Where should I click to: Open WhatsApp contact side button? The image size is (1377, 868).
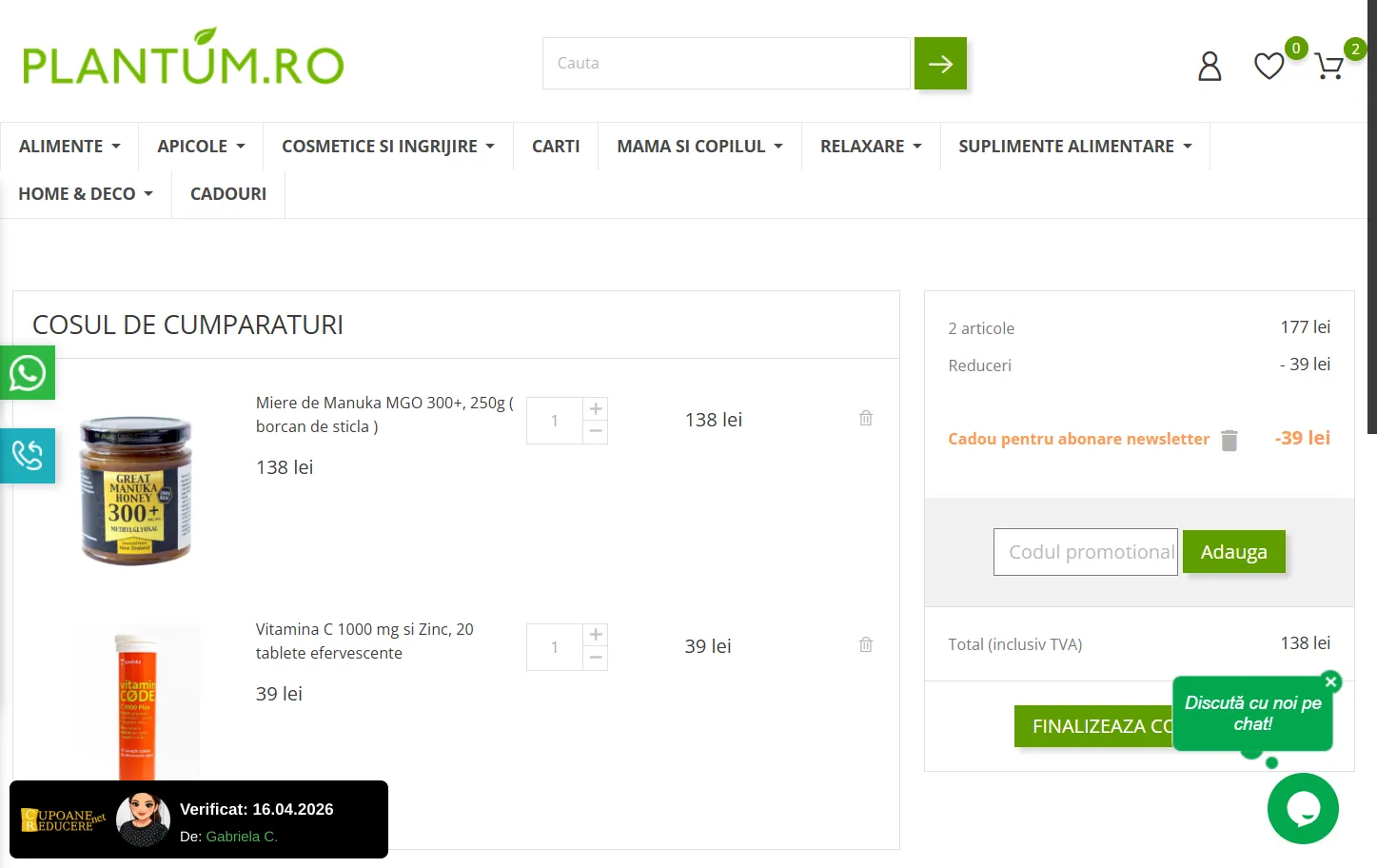point(28,373)
